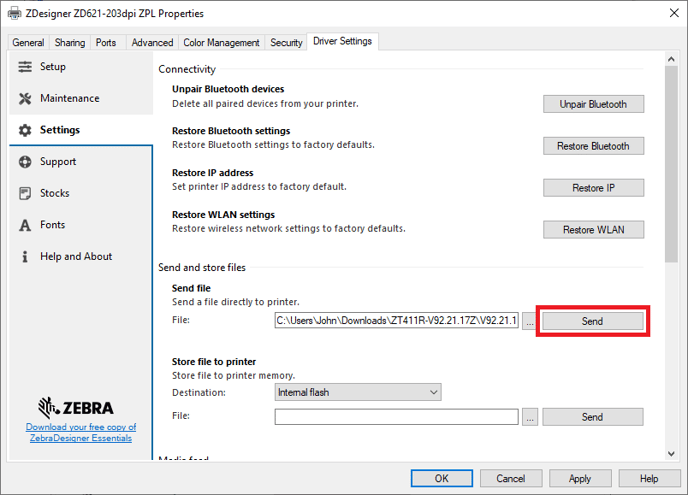Screen dimensions: 688x495
Task: Select Stocks text in the sidebar
Action: click(x=54, y=193)
